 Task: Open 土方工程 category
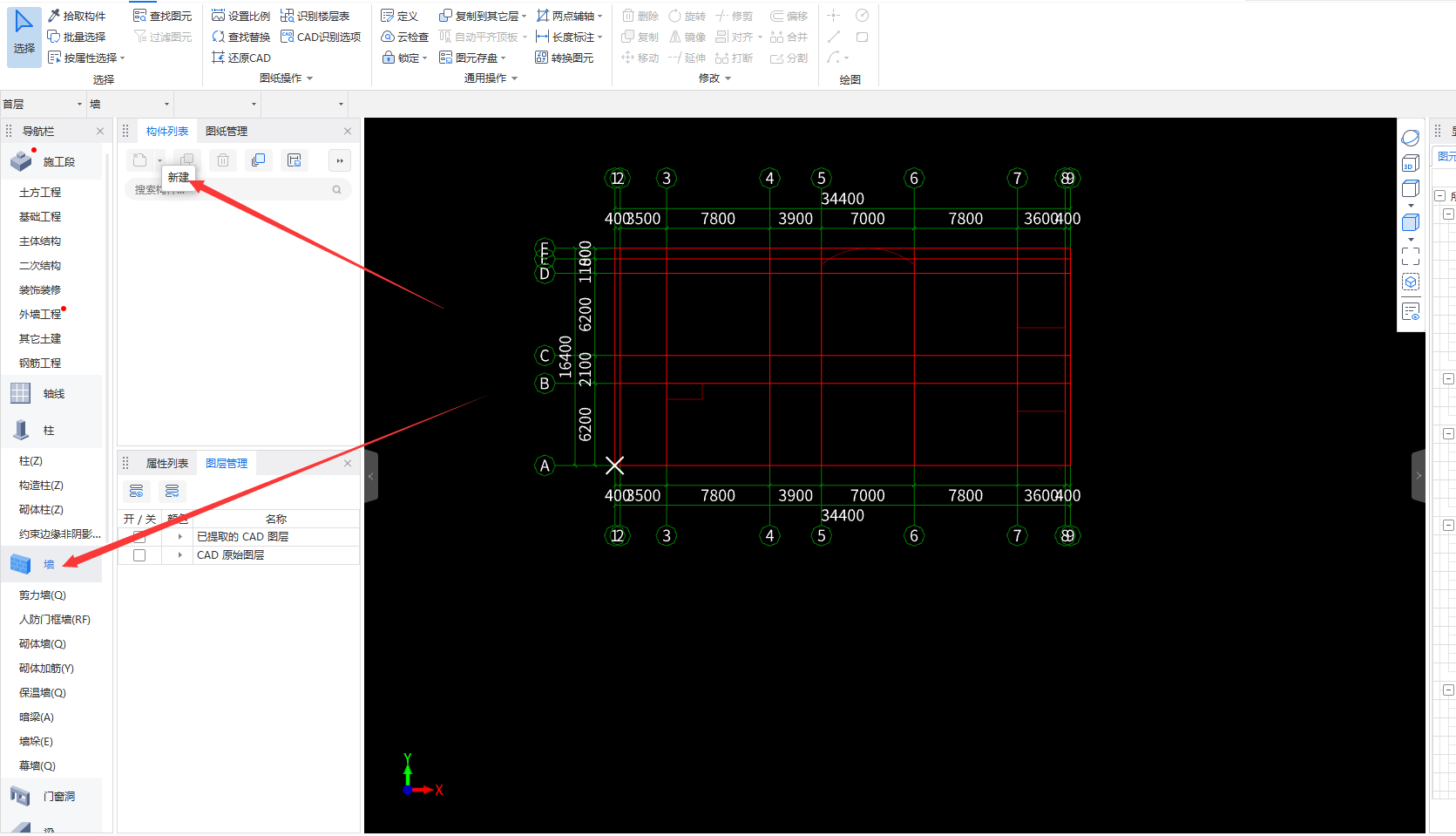(x=40, y=193)
